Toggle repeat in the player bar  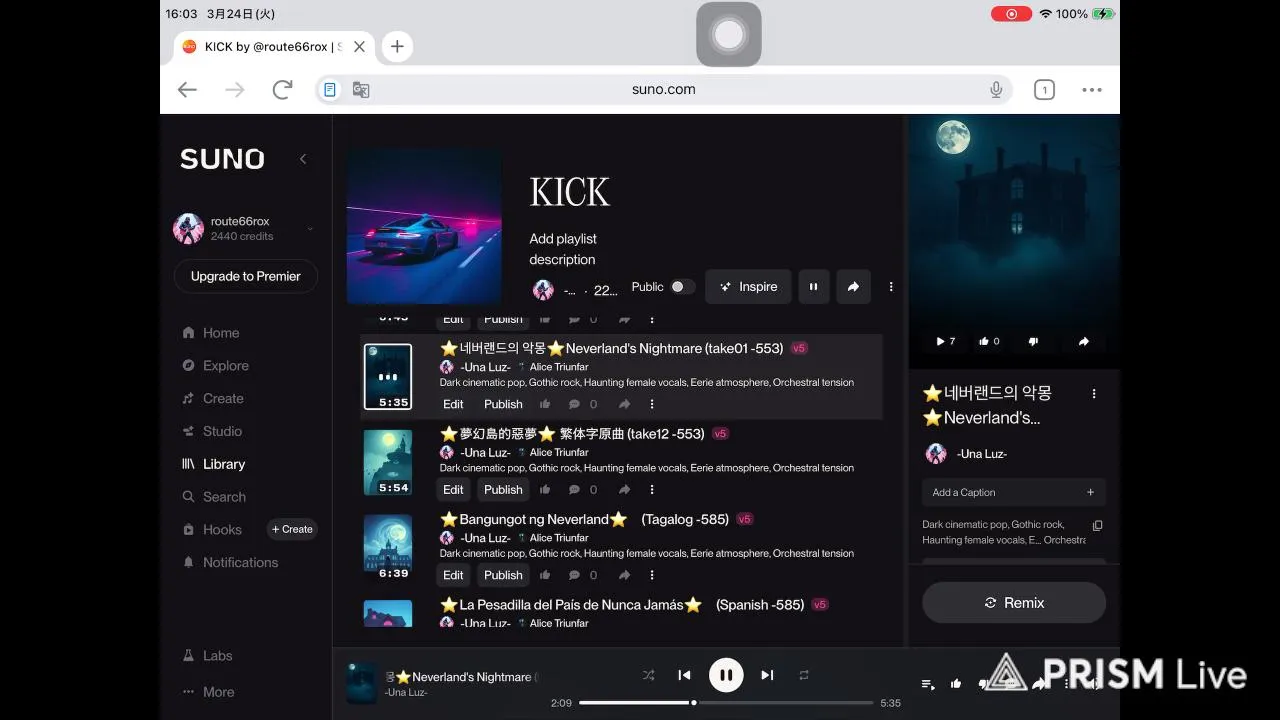coord(804,675)
